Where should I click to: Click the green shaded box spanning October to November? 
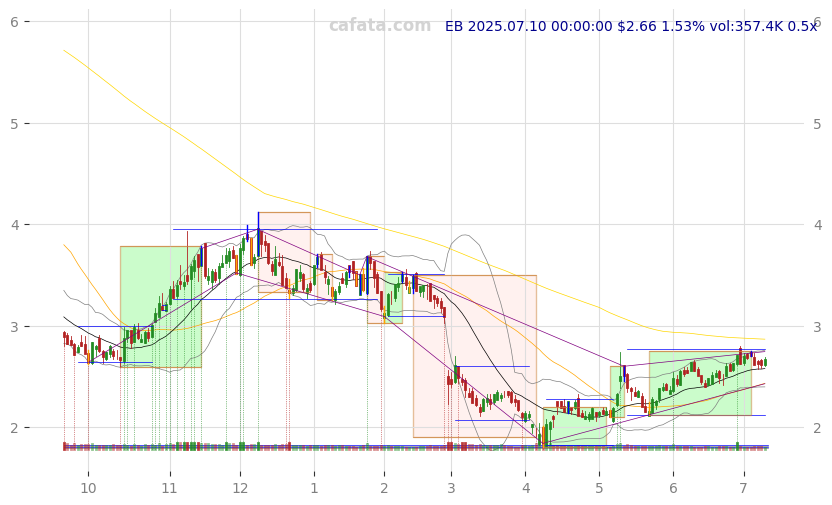(x=161, y=307)
